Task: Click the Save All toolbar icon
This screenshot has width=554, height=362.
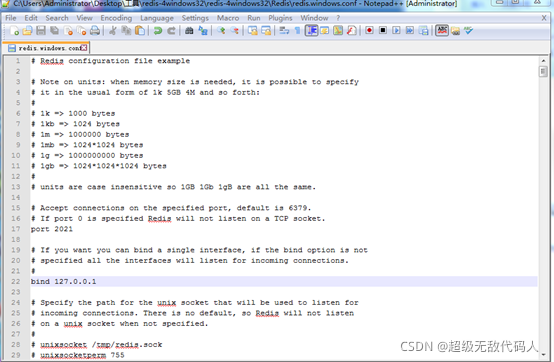Action: (x=54, y=31)
